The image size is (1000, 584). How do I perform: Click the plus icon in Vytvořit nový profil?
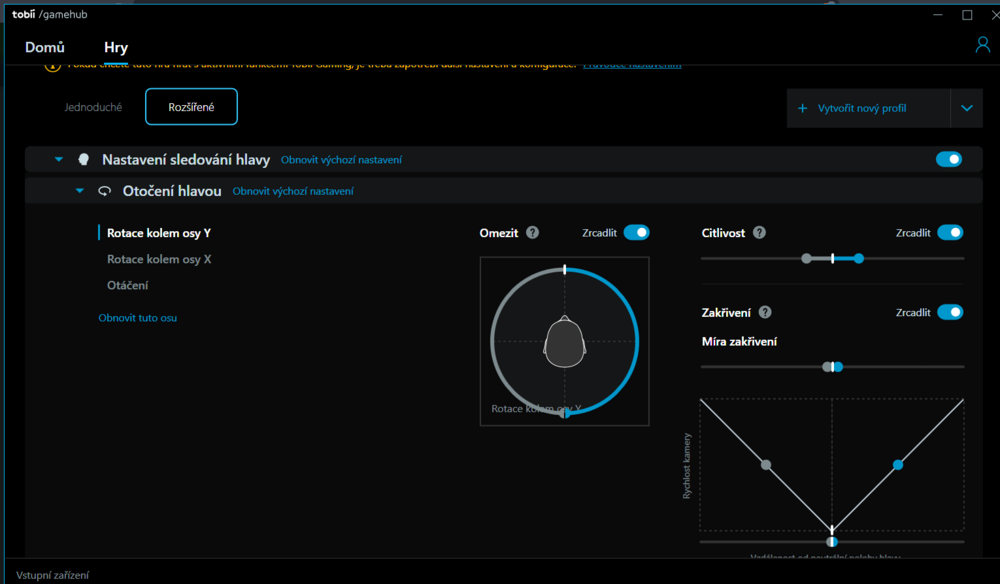pos(802,108)
